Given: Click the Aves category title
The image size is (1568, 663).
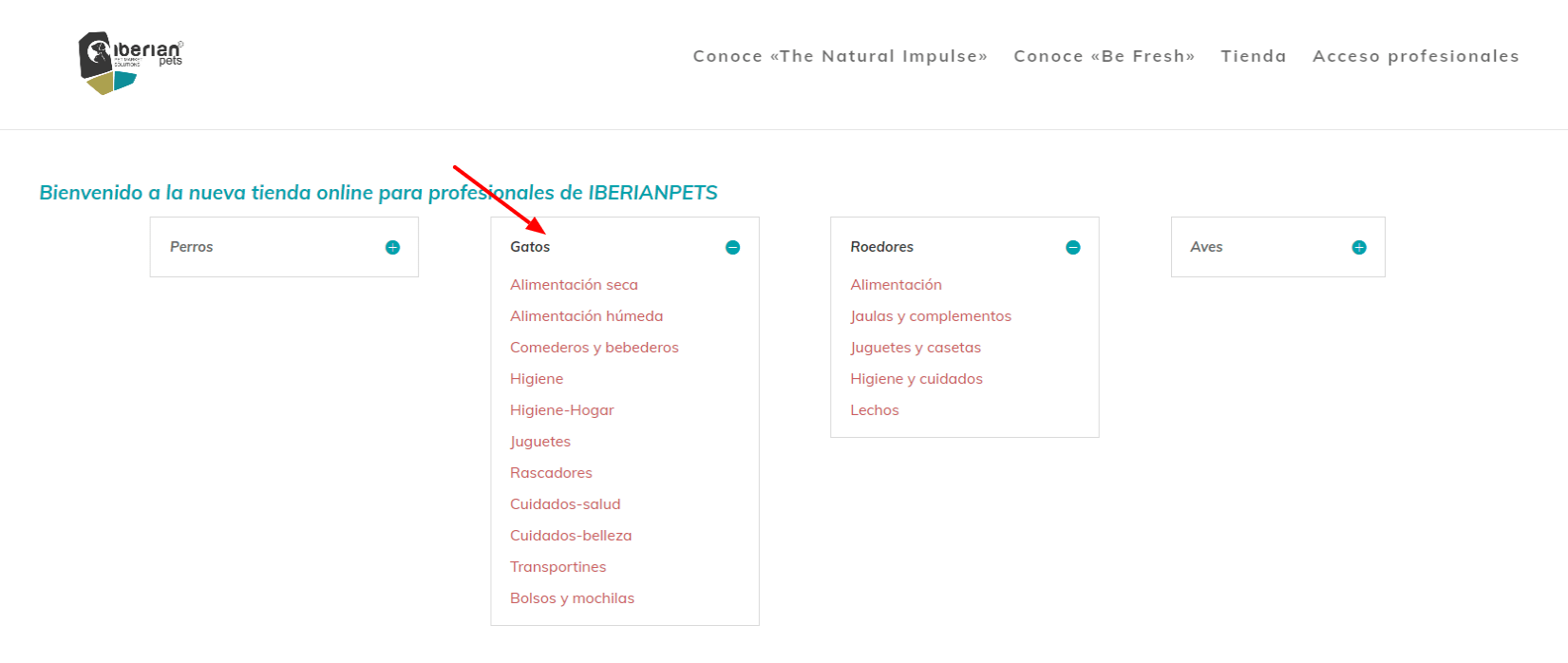Looking at the screenshot, I should 1206,247.
